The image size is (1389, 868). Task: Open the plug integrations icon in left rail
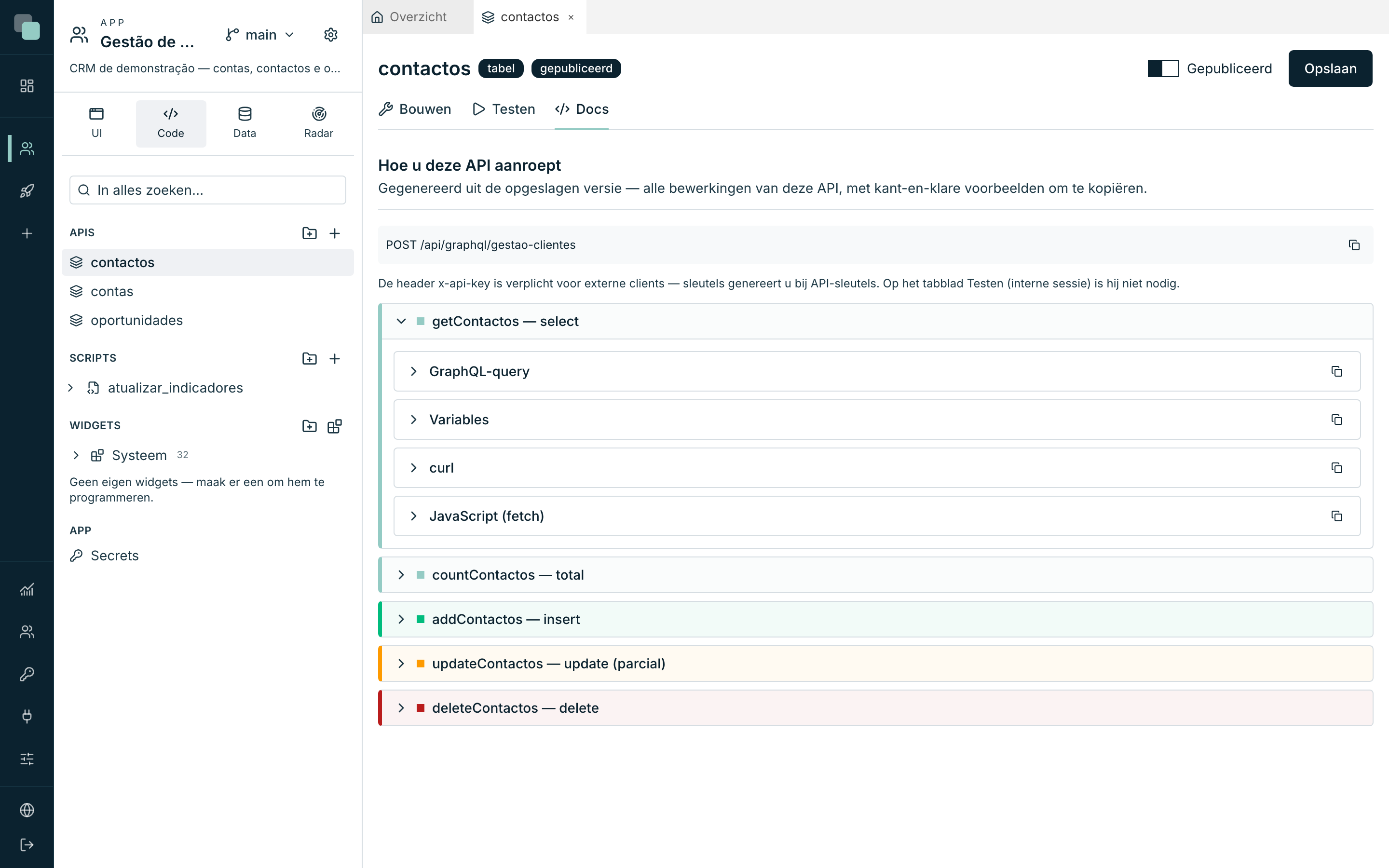coord(27,716)
